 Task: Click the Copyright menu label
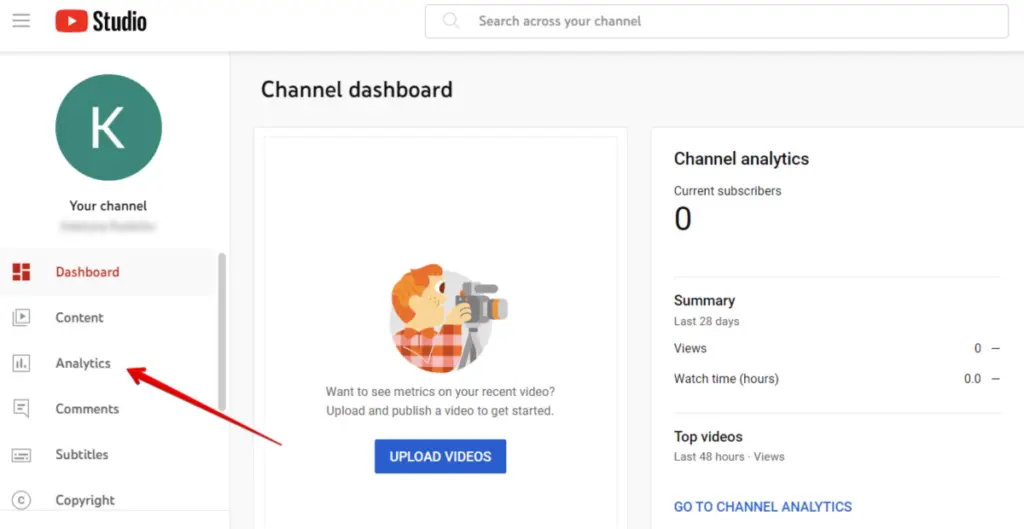tap(85, 500)
